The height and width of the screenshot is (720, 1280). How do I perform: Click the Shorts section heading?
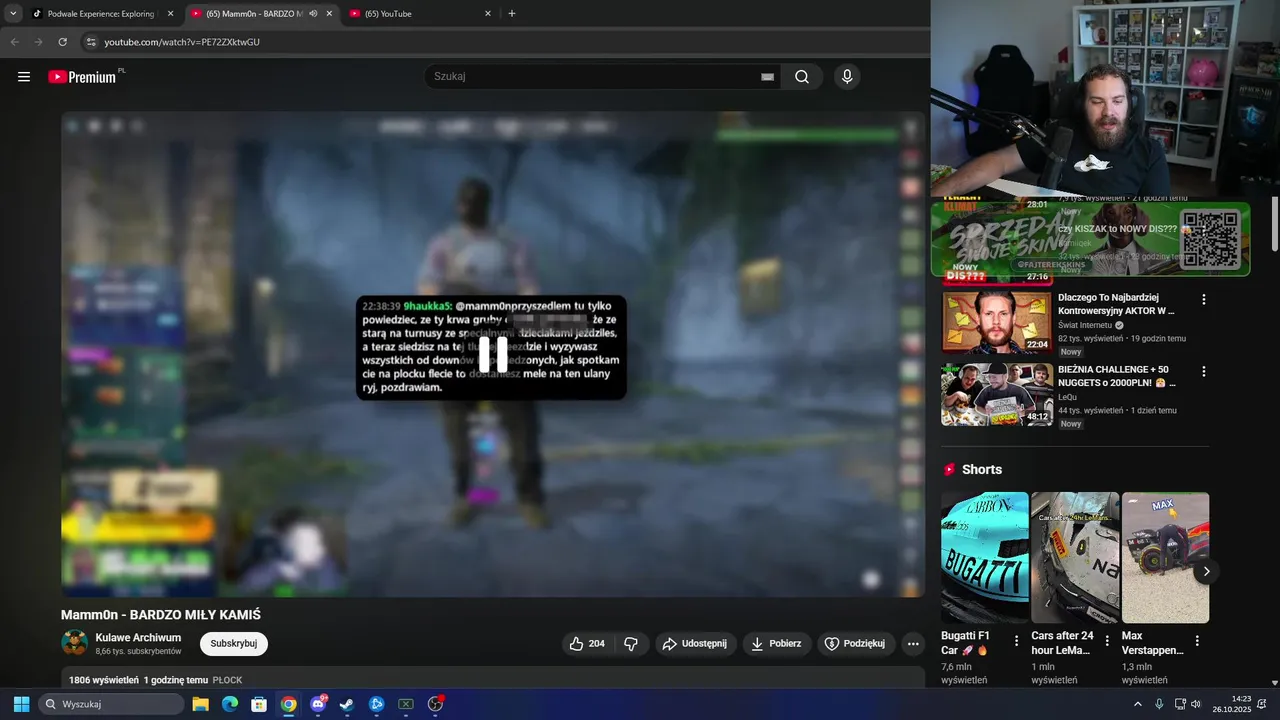982,469
